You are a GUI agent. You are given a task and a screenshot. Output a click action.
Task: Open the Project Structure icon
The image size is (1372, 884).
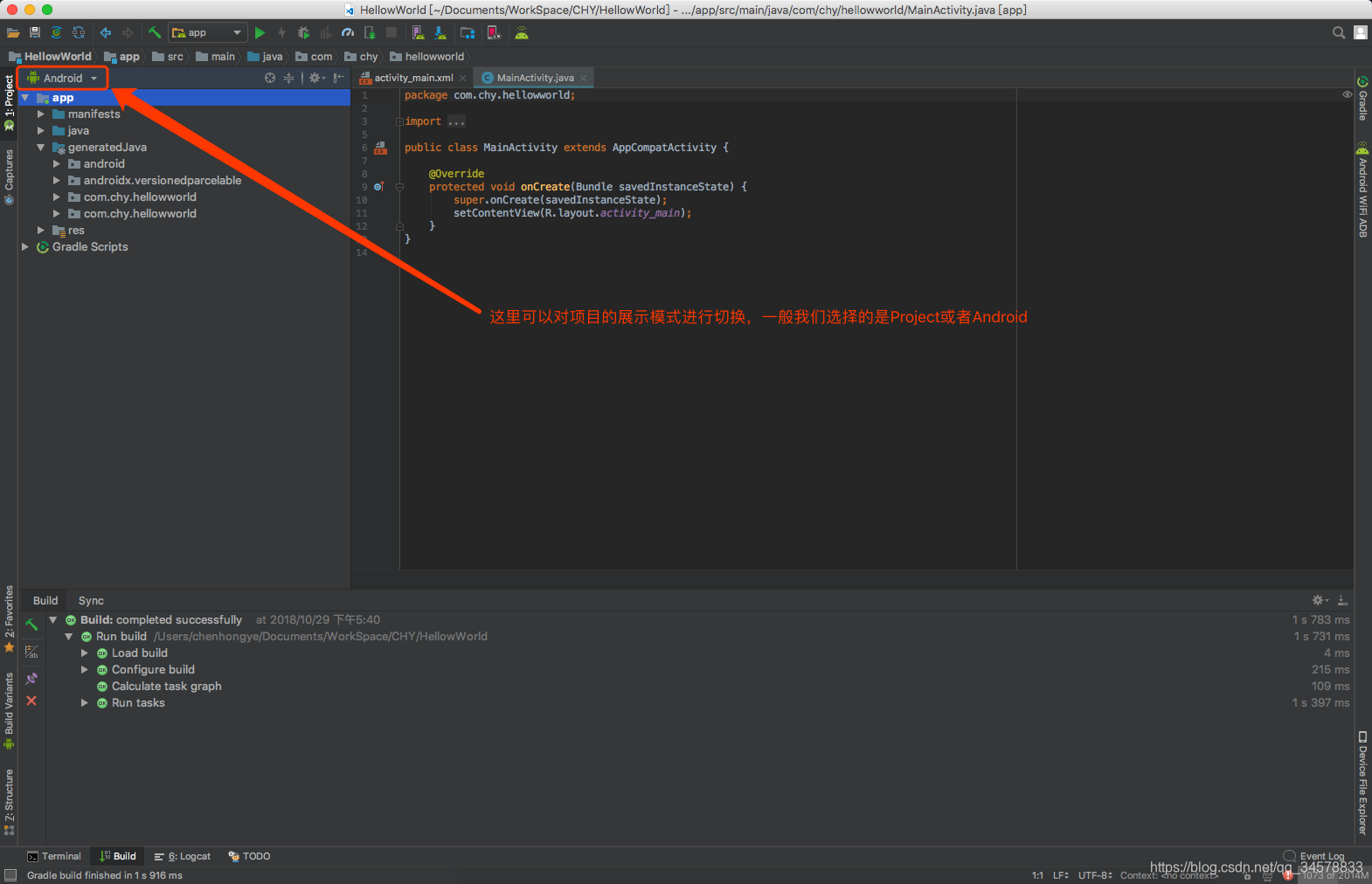(x=468, y=33)
